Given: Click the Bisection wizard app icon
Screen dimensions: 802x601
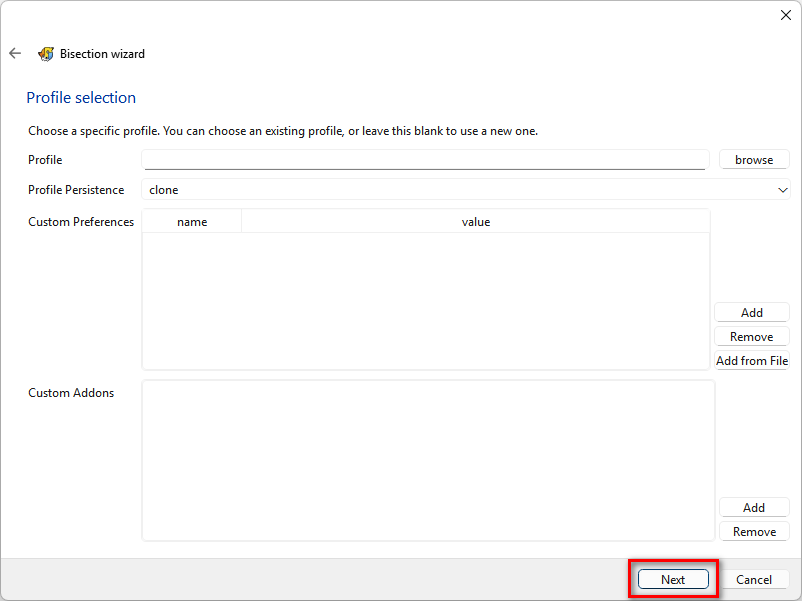Looking at the screenshot, I should [x=46, y=54].
